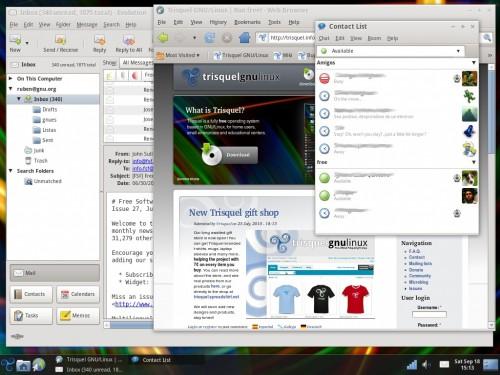The width and height of the screenshot is (500, 375).
Task: Select the Junk folder
Action: pyautogui.click(x=34, y=150)
